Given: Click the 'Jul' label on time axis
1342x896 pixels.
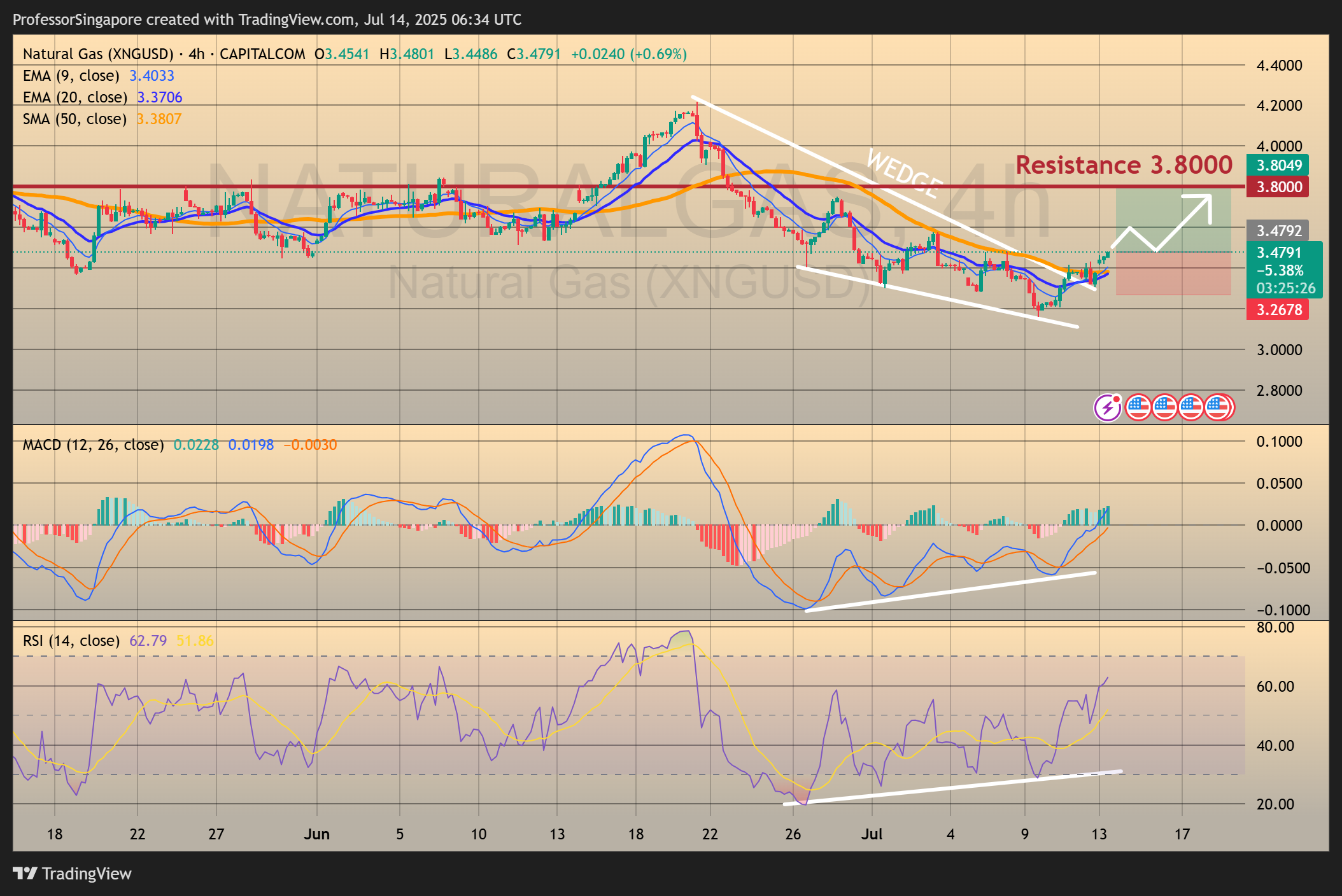Looking at the screenshot, I should [872, 834].
